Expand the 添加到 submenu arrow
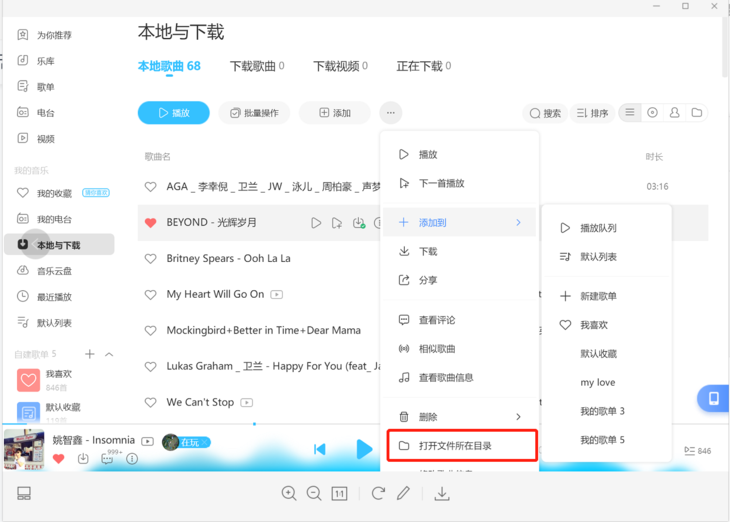Screen dimensions: 730x522 coord(518,222)
